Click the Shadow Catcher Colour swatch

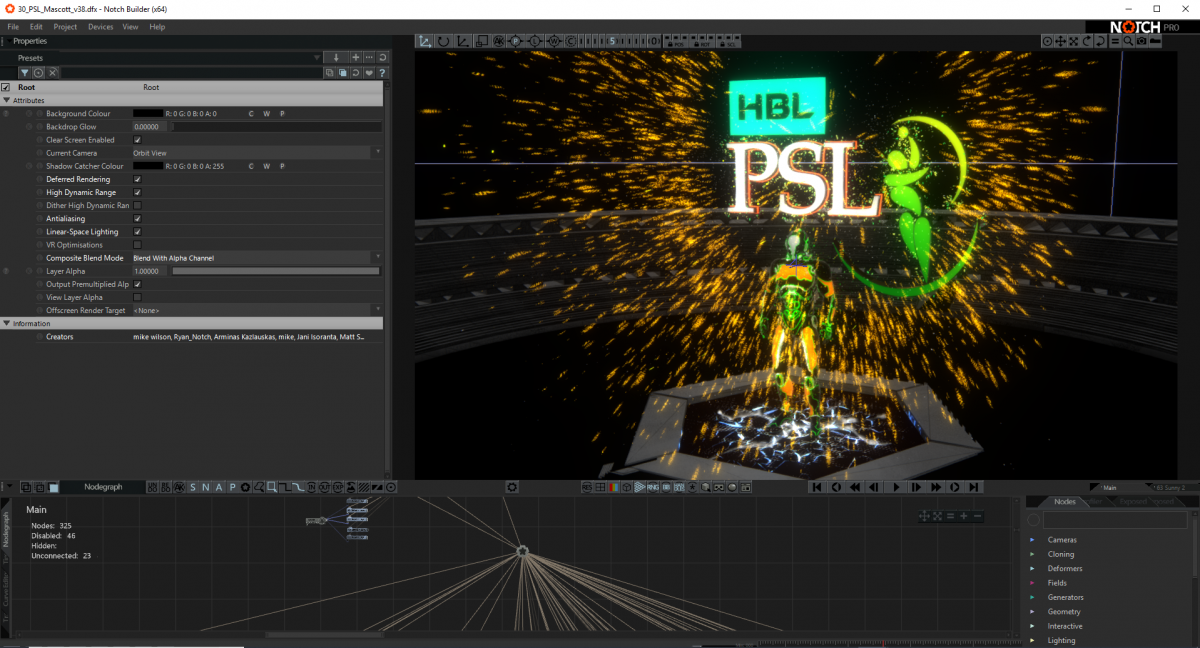coord(147,166)
